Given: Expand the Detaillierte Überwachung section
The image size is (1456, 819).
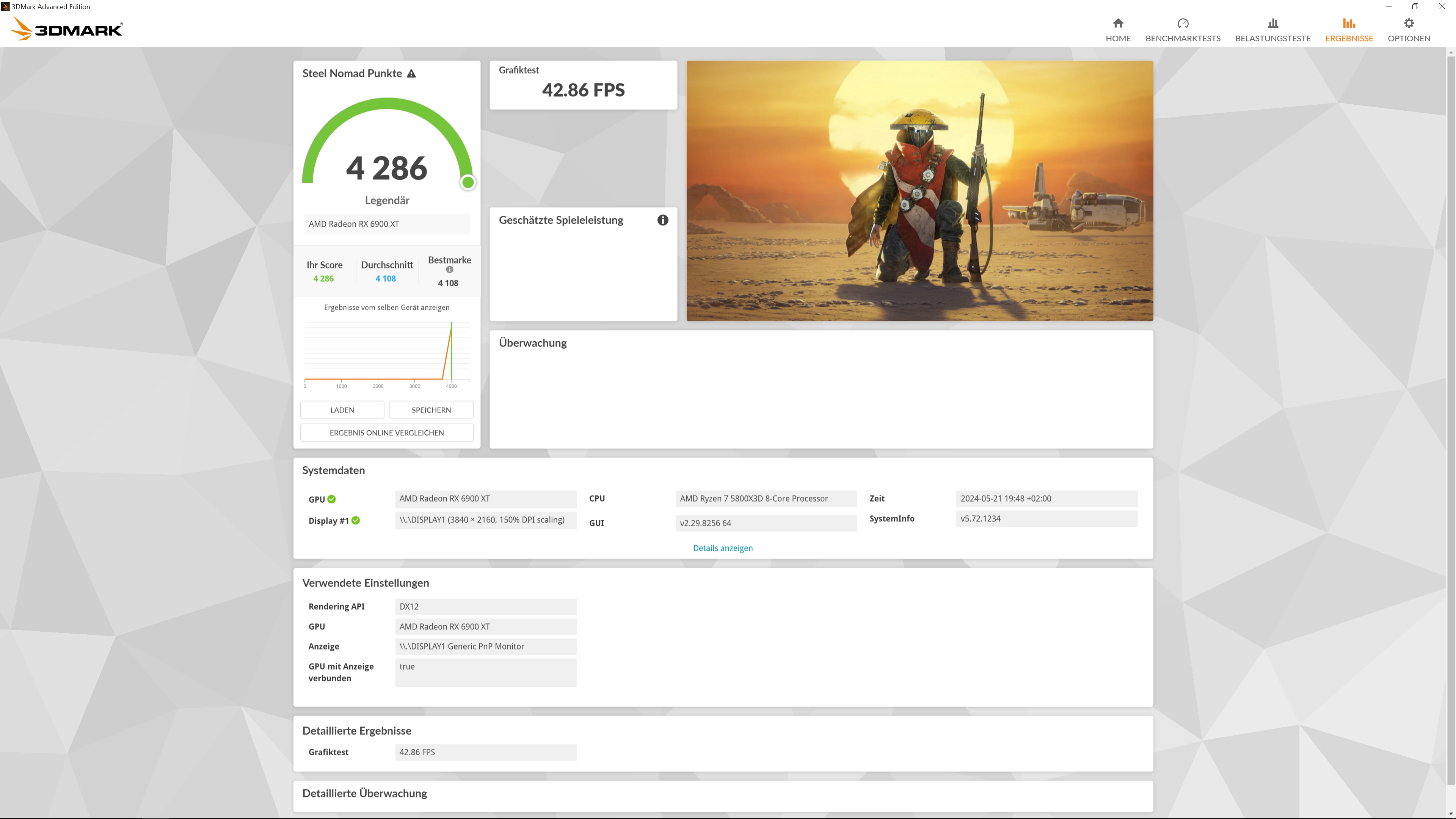Looking at the screenshot, I should tap(364, 793).
